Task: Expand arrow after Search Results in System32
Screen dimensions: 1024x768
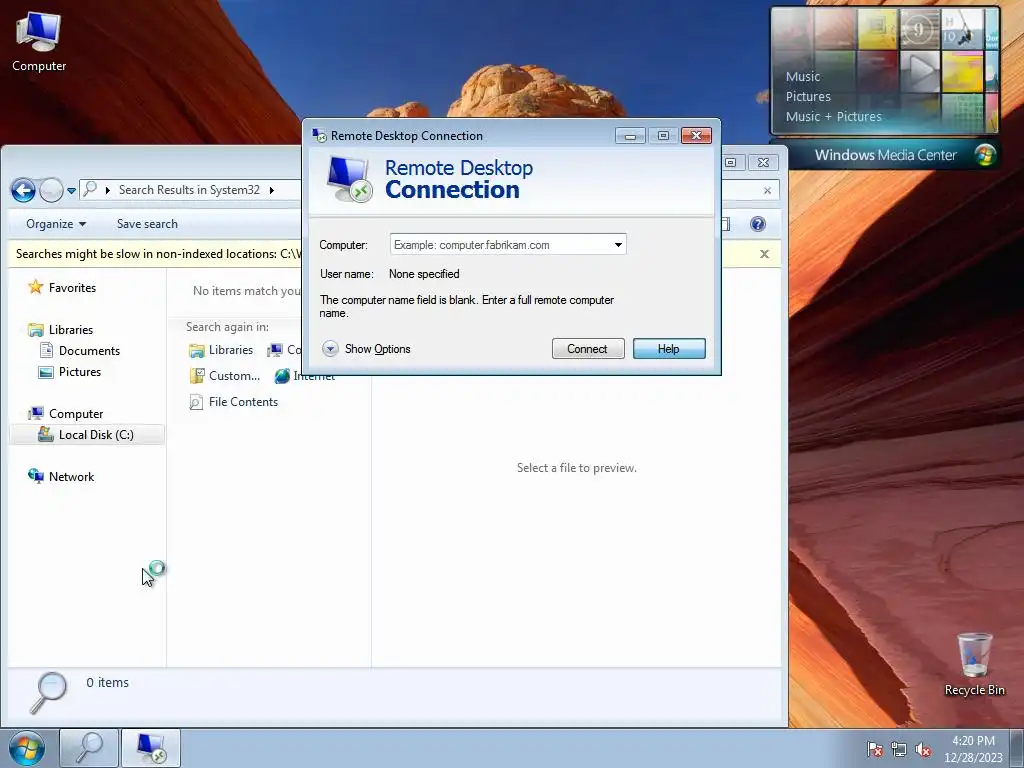Action: click(x=272, y=190)
